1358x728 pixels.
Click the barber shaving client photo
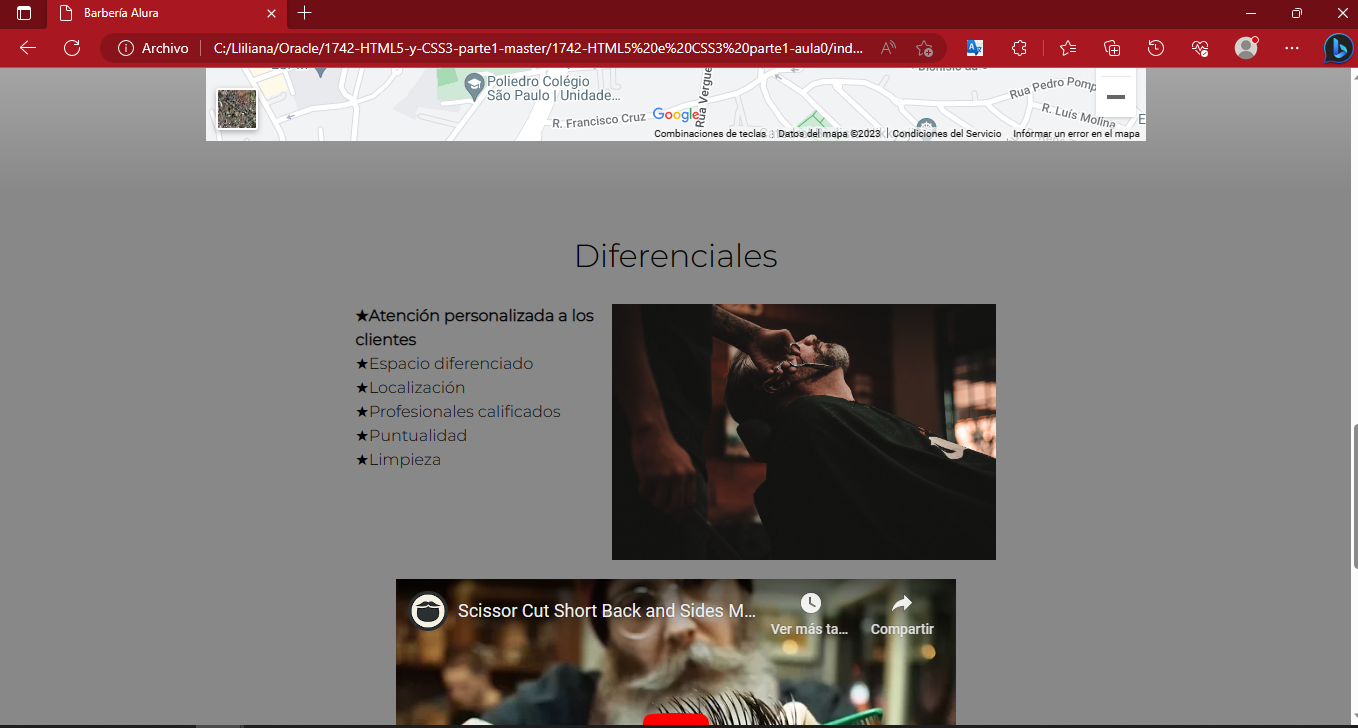coord(804,432)
